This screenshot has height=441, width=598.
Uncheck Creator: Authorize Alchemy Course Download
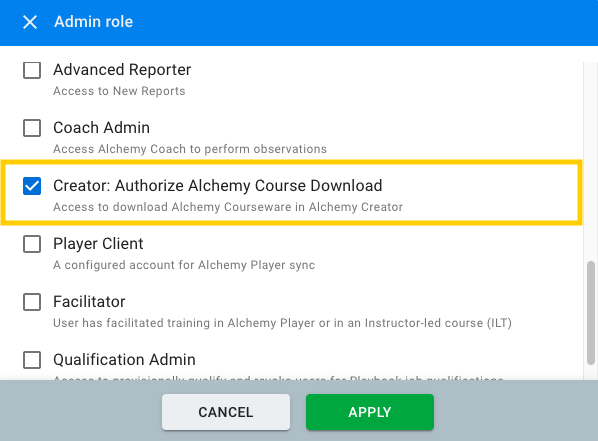pos(32,186)
